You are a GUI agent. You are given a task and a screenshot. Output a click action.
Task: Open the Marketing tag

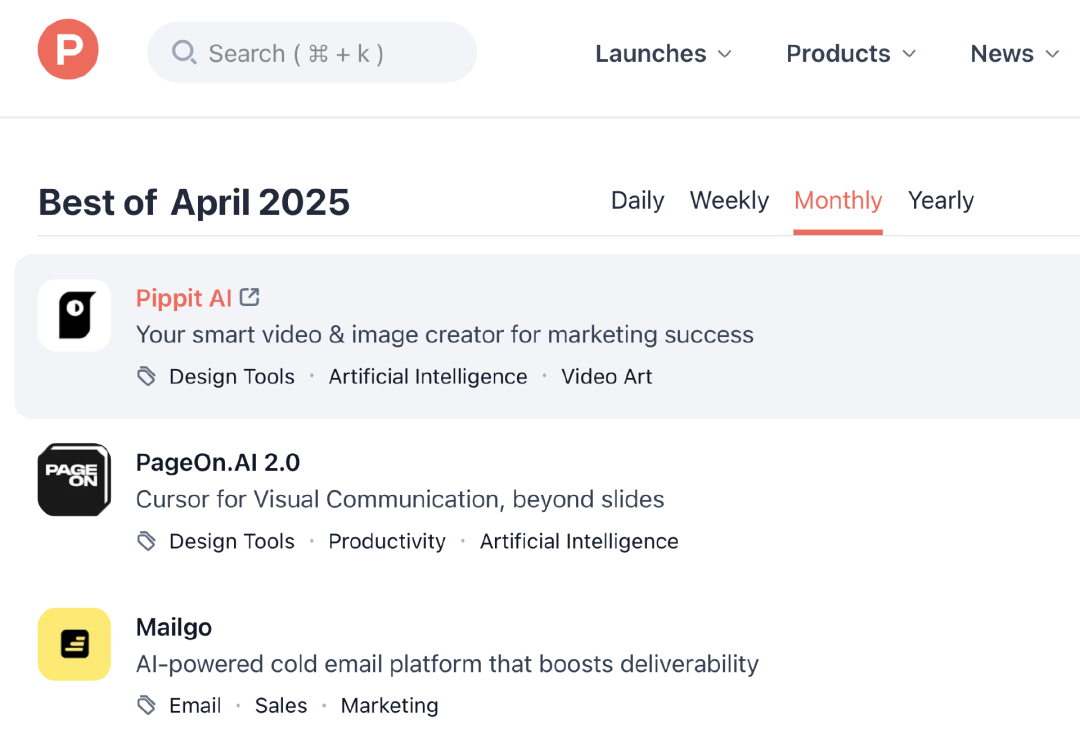tap(390, 706)
